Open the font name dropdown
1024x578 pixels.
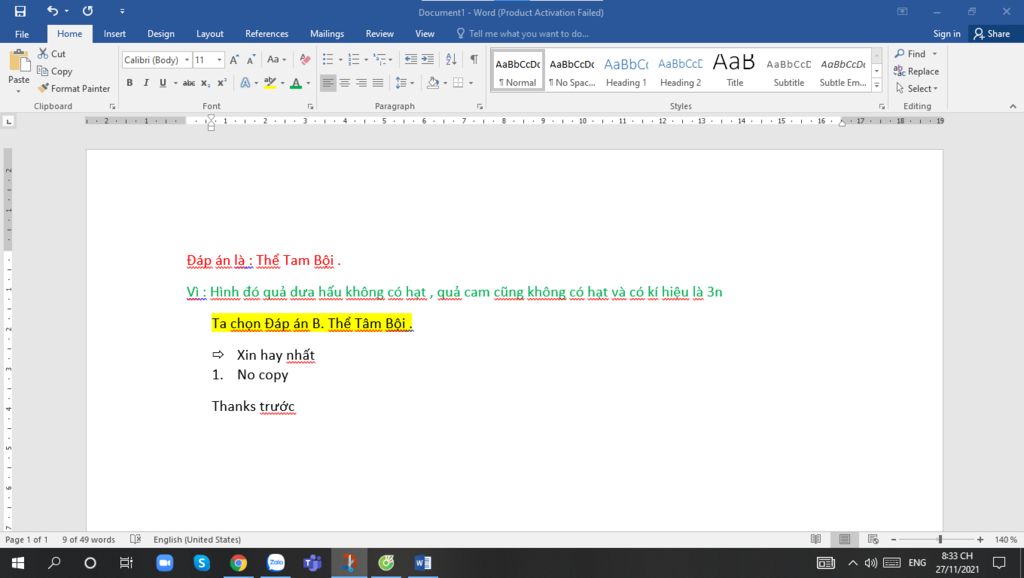tap(187, 59)
